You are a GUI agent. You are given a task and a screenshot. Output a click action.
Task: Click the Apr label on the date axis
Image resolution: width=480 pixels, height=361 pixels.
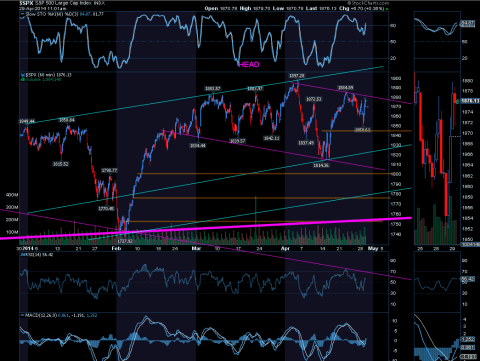pos(285,248)
